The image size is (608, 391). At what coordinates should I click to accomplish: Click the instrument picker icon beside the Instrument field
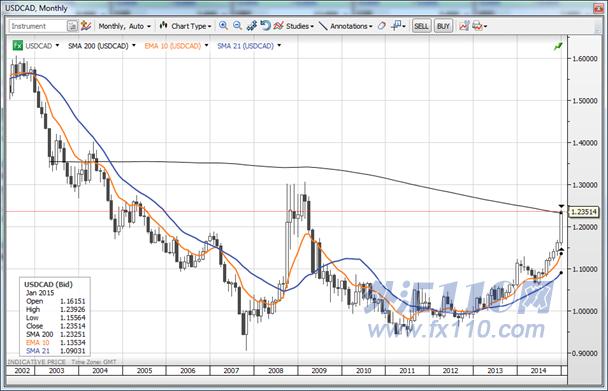pyautogui.click(x=72, y=26)
